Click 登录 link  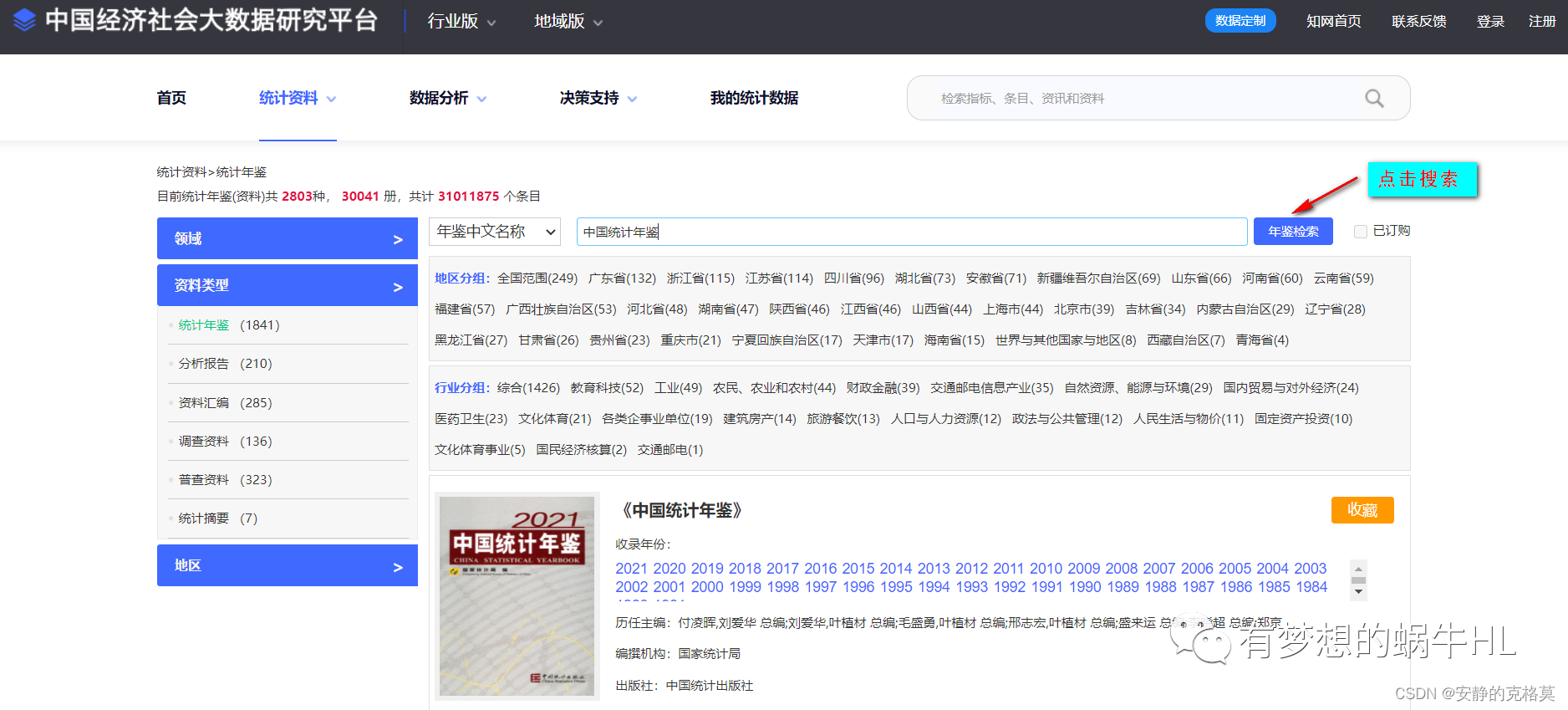click(1490, 21)
